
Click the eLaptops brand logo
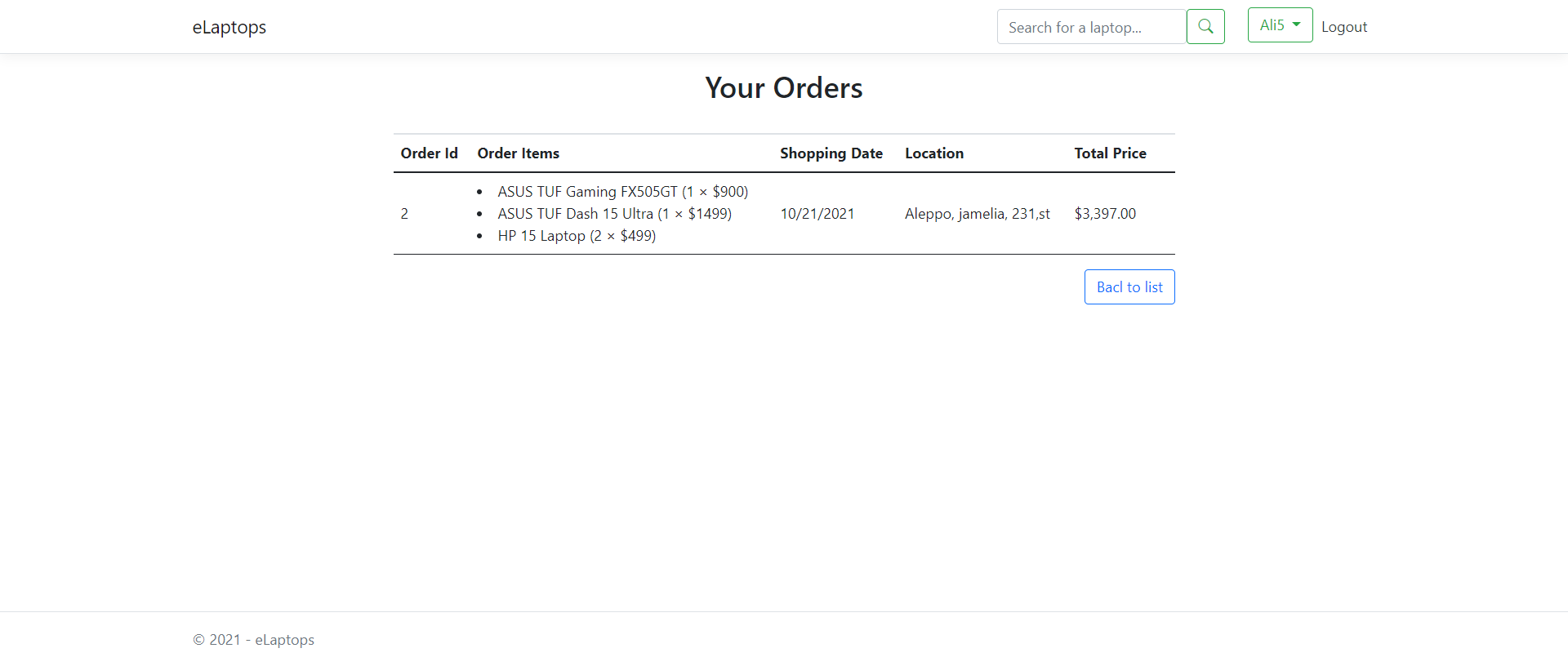(x=229, y=27)
